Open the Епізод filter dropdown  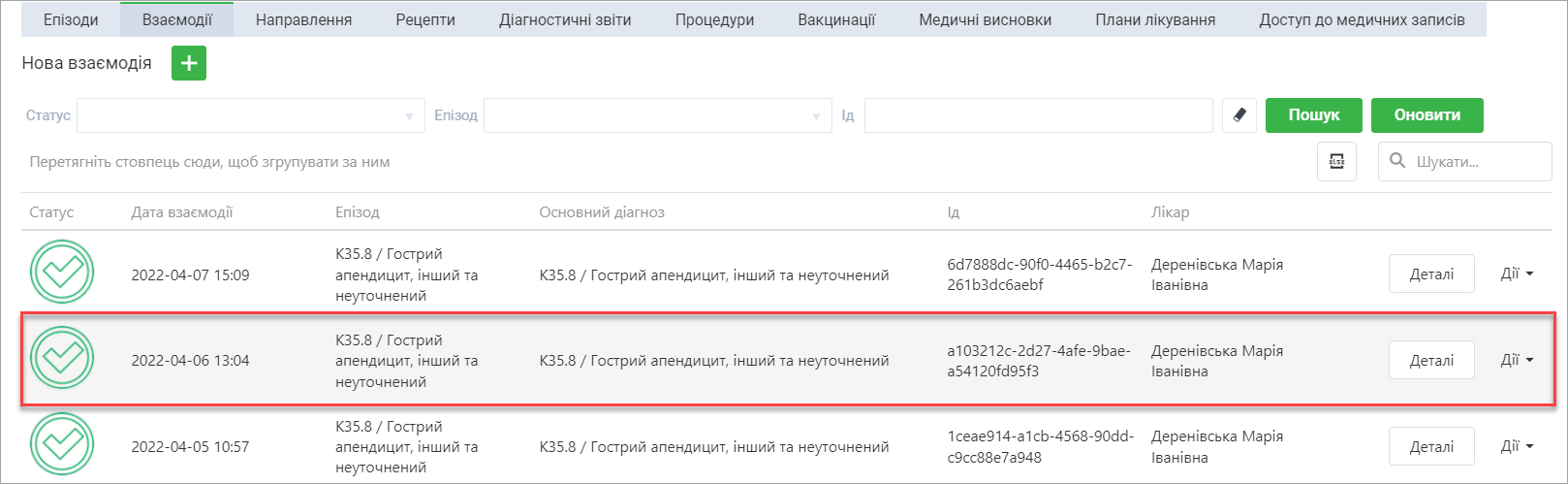[x=658, y=115]
